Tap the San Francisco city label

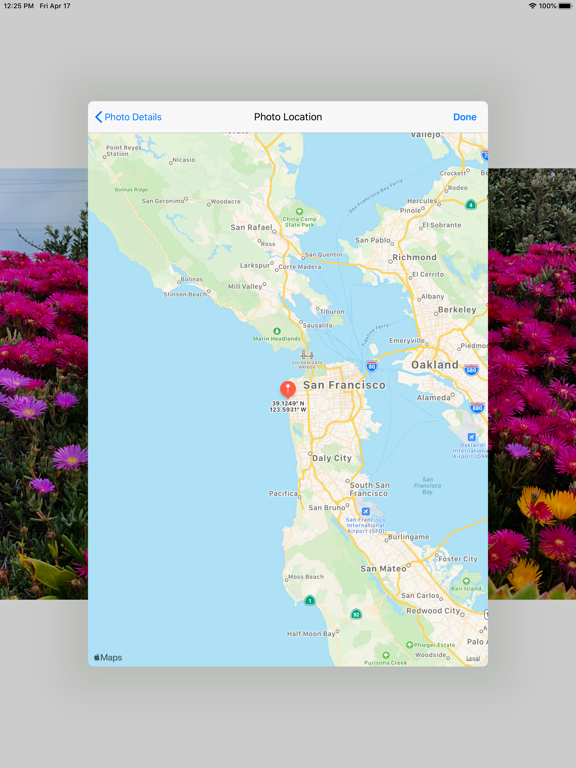coord(344,385)
